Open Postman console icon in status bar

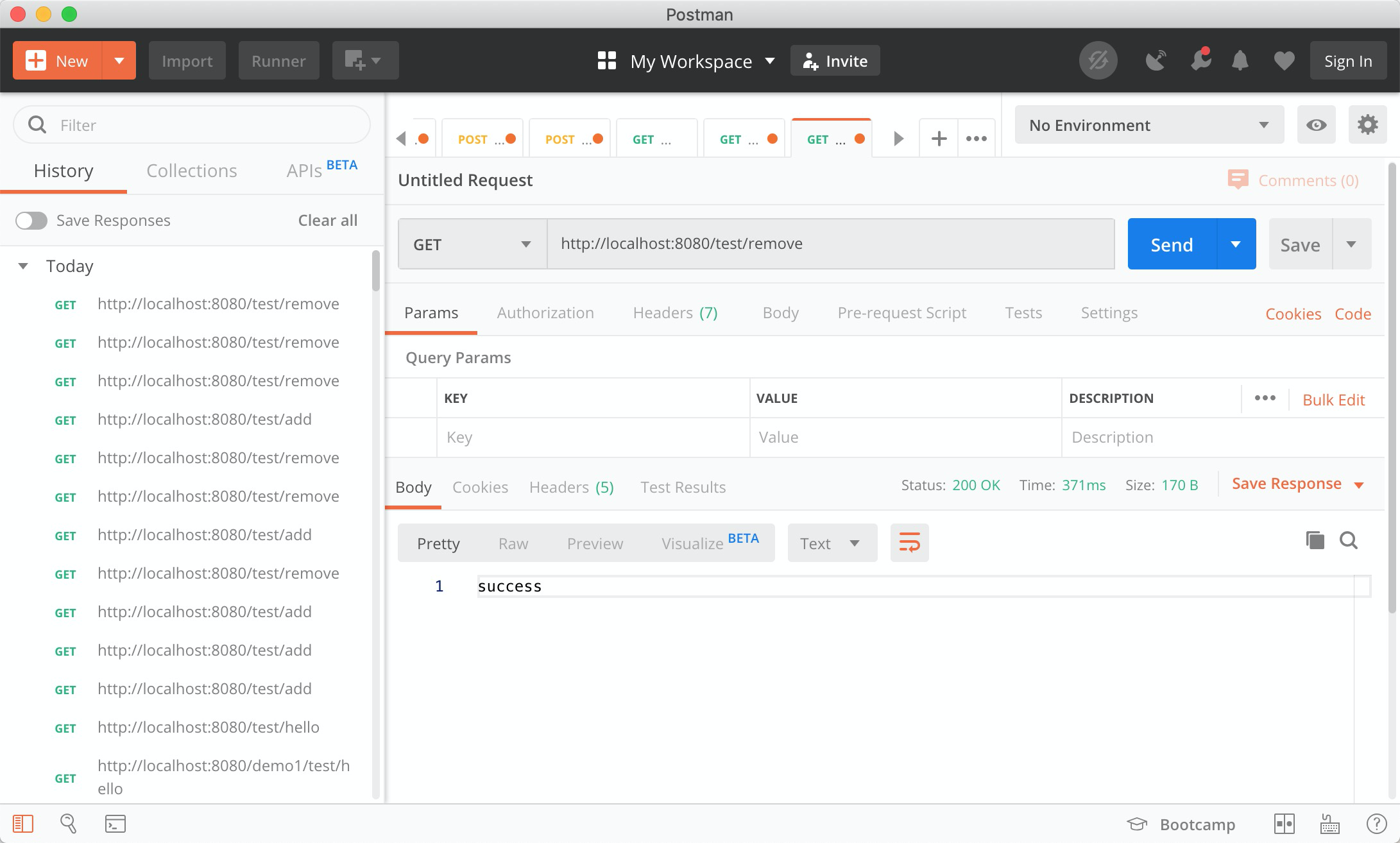(115, 823)
